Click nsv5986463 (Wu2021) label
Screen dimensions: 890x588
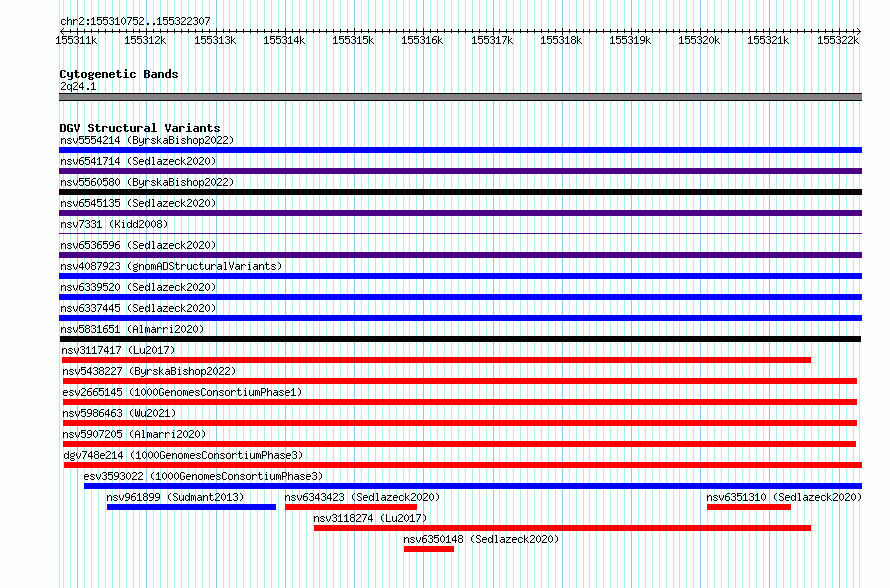point(119,413)
